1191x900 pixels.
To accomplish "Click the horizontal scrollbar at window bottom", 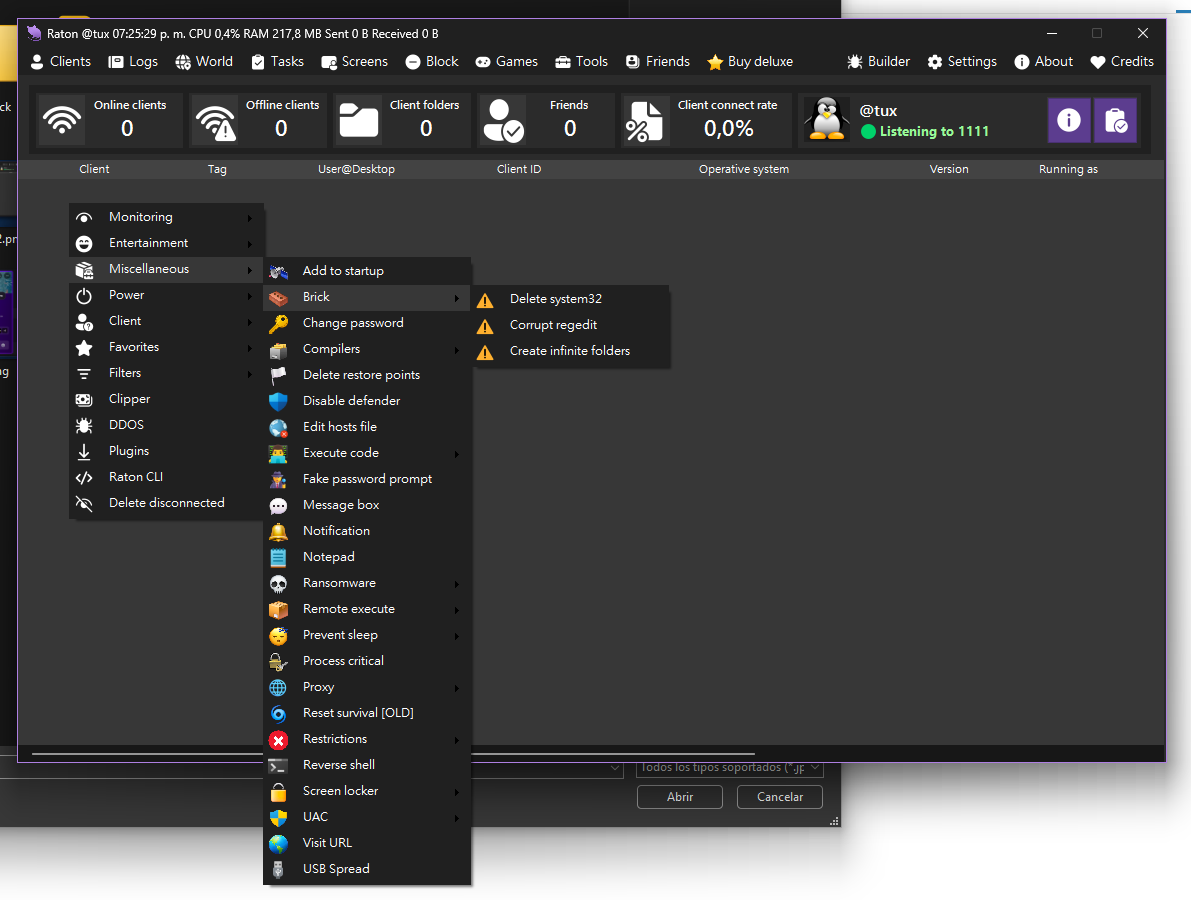I will tap(393, 753).
